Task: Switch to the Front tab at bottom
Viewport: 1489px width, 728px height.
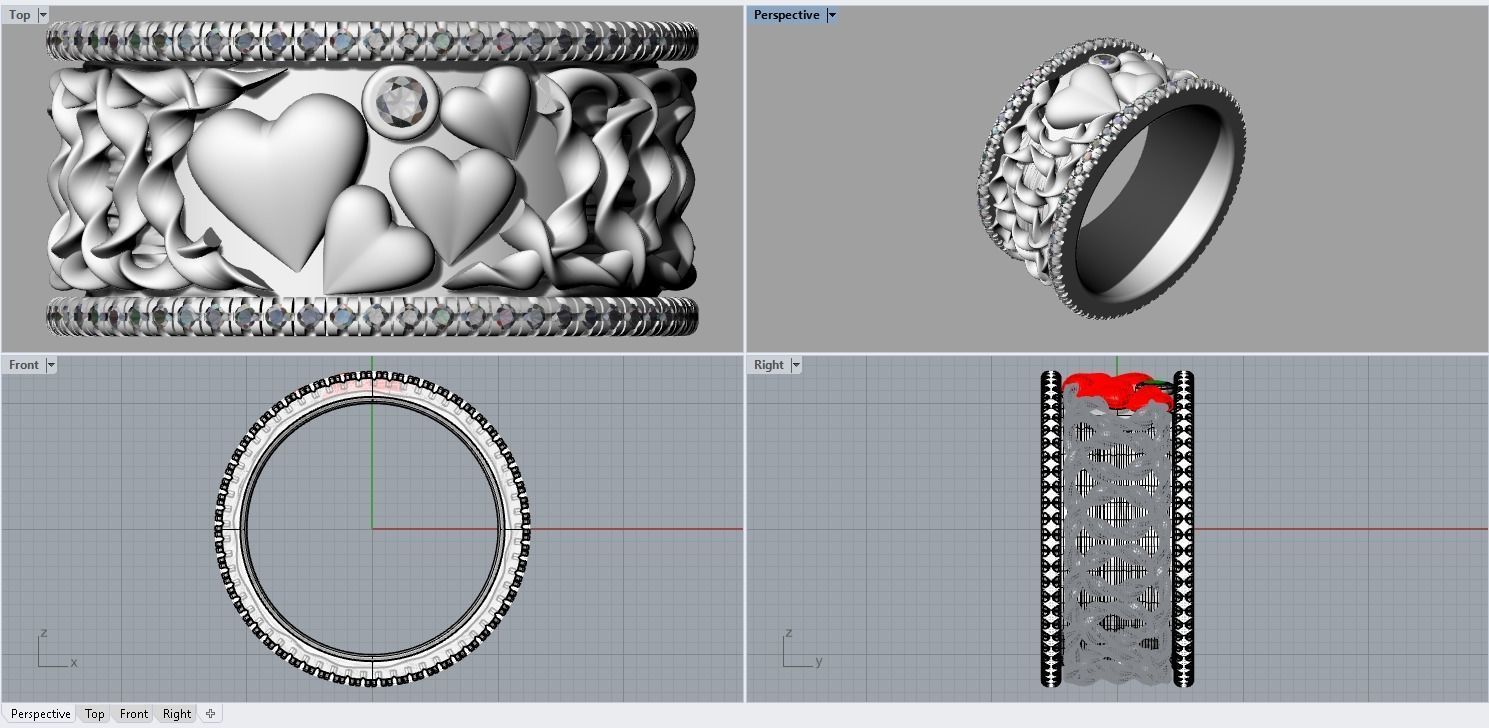Action: 134,714
